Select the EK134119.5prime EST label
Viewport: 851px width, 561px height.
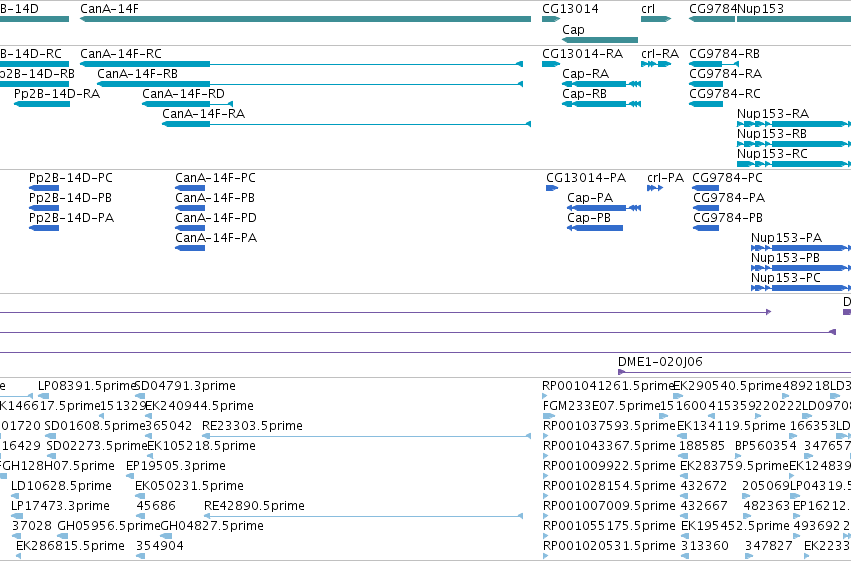731,426
